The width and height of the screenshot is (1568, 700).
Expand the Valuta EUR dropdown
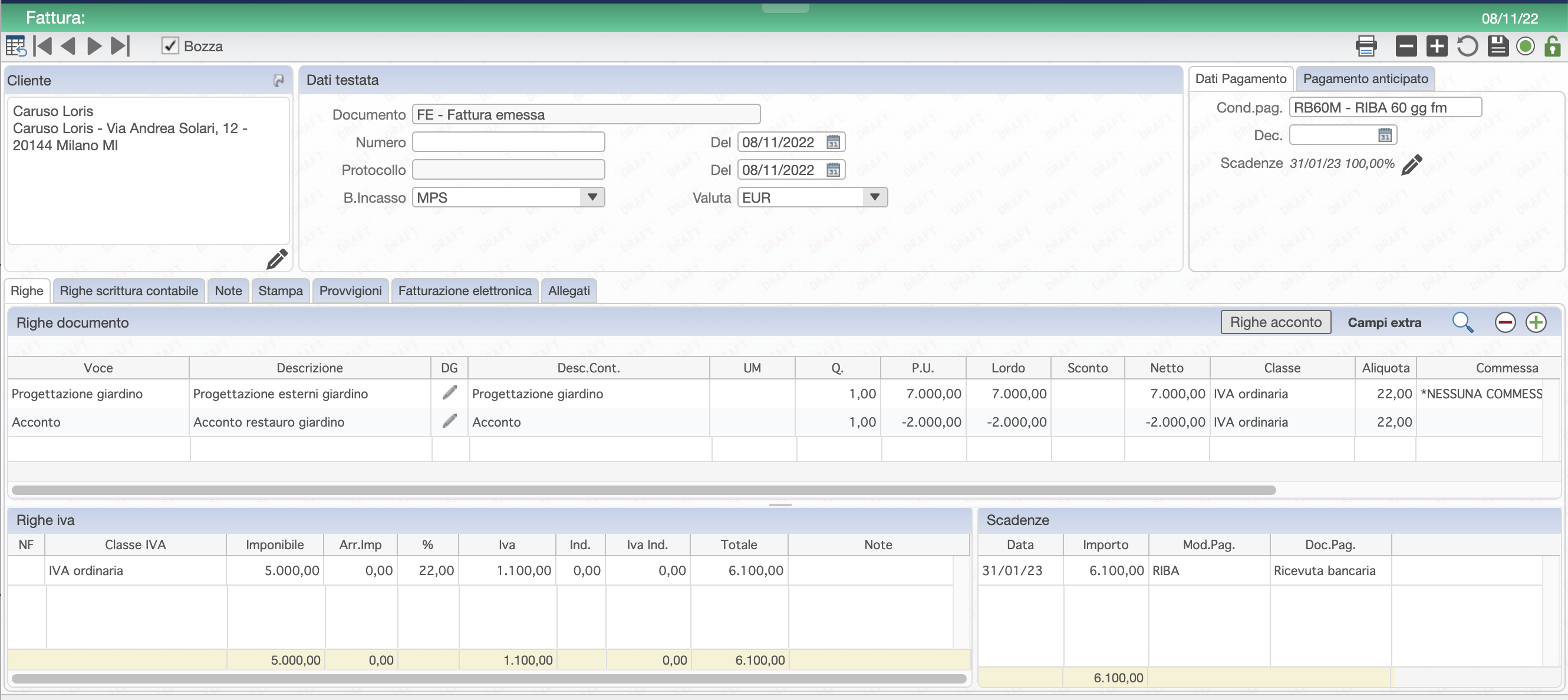(874, 197)
